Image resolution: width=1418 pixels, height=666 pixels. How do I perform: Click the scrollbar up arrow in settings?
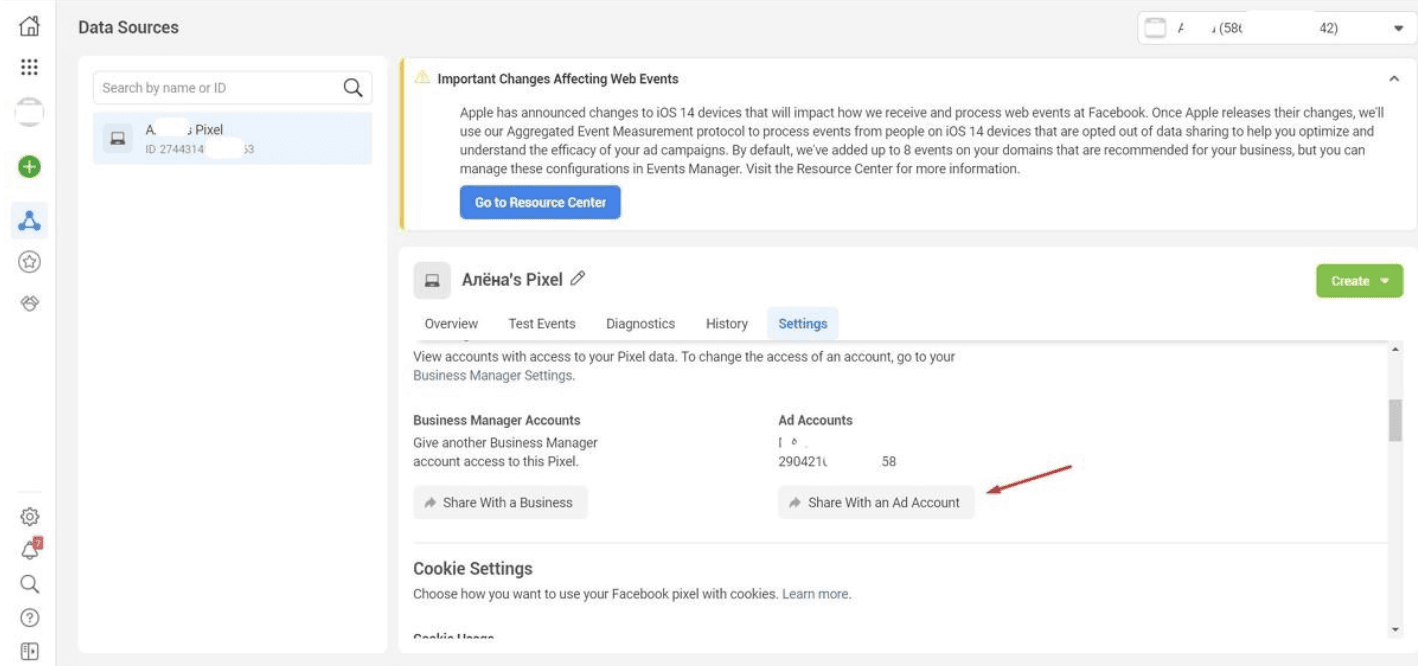[1395, 349]
